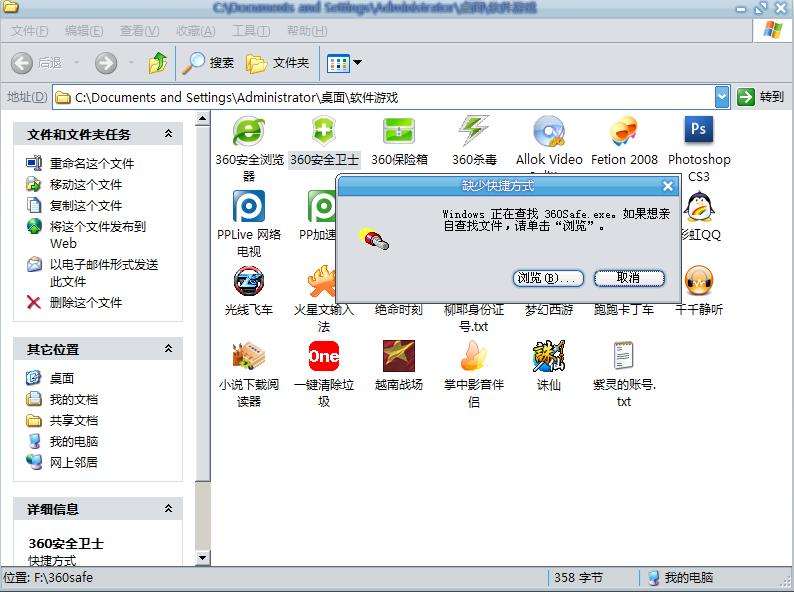Select the 千千静听 player icon

coord(699,281)
